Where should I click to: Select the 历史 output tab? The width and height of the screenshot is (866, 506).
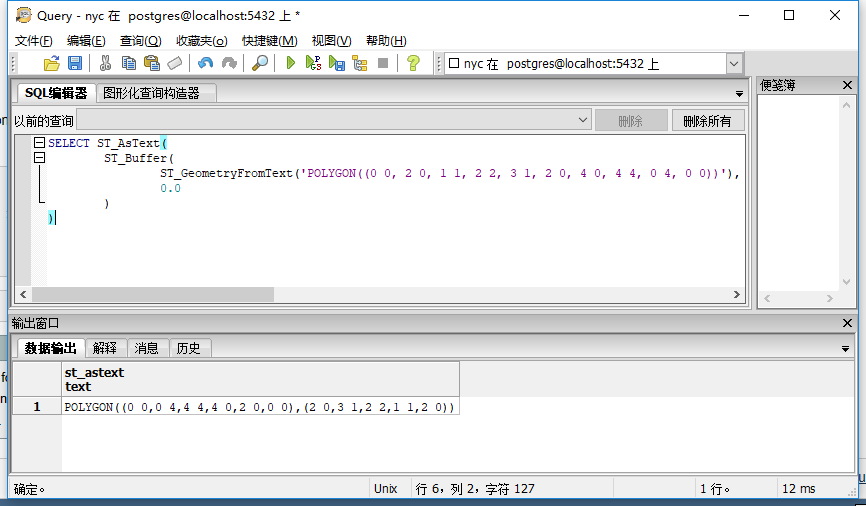tap(188, 348)
